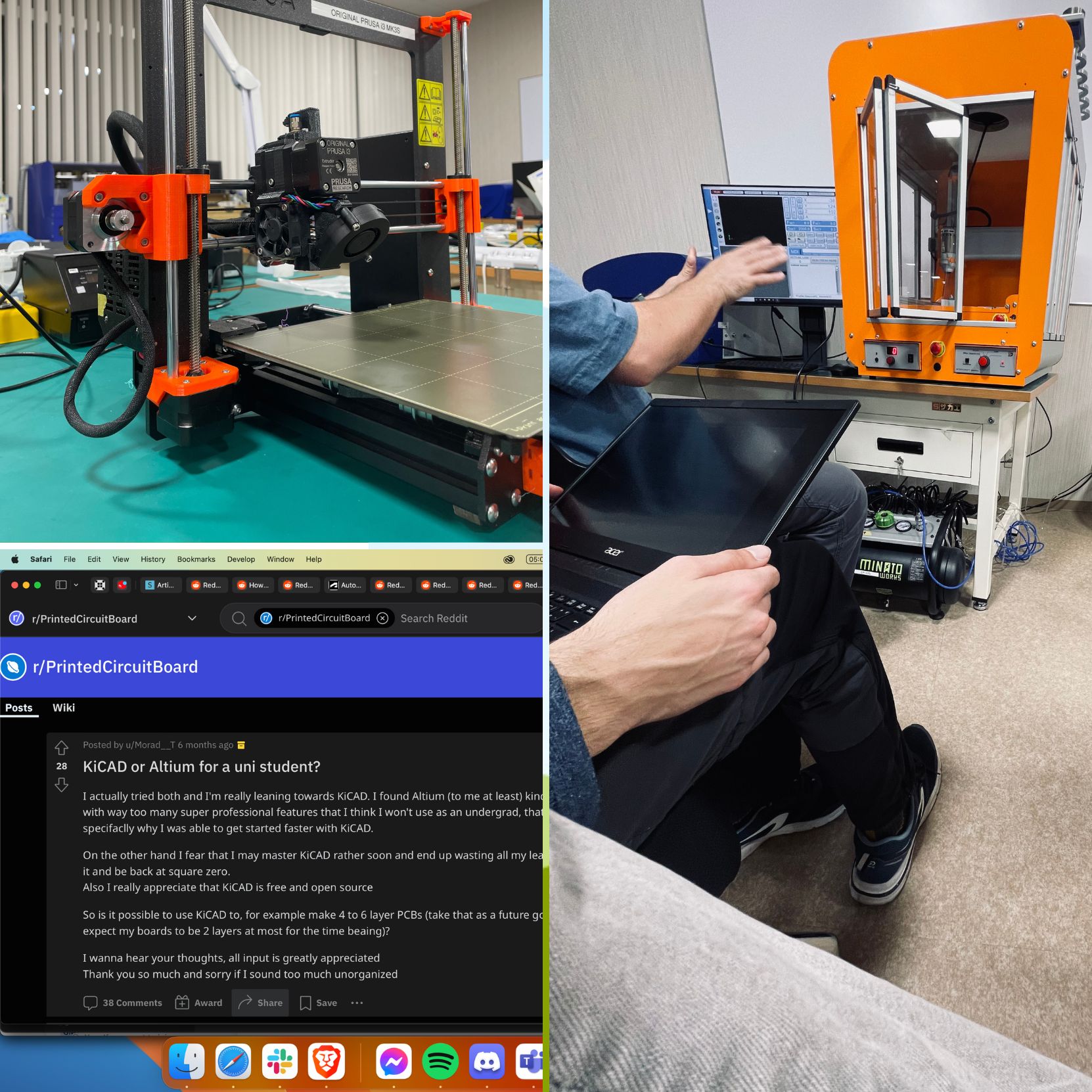Open the Help menu
1092x1092 pixels.
[314, 559]
